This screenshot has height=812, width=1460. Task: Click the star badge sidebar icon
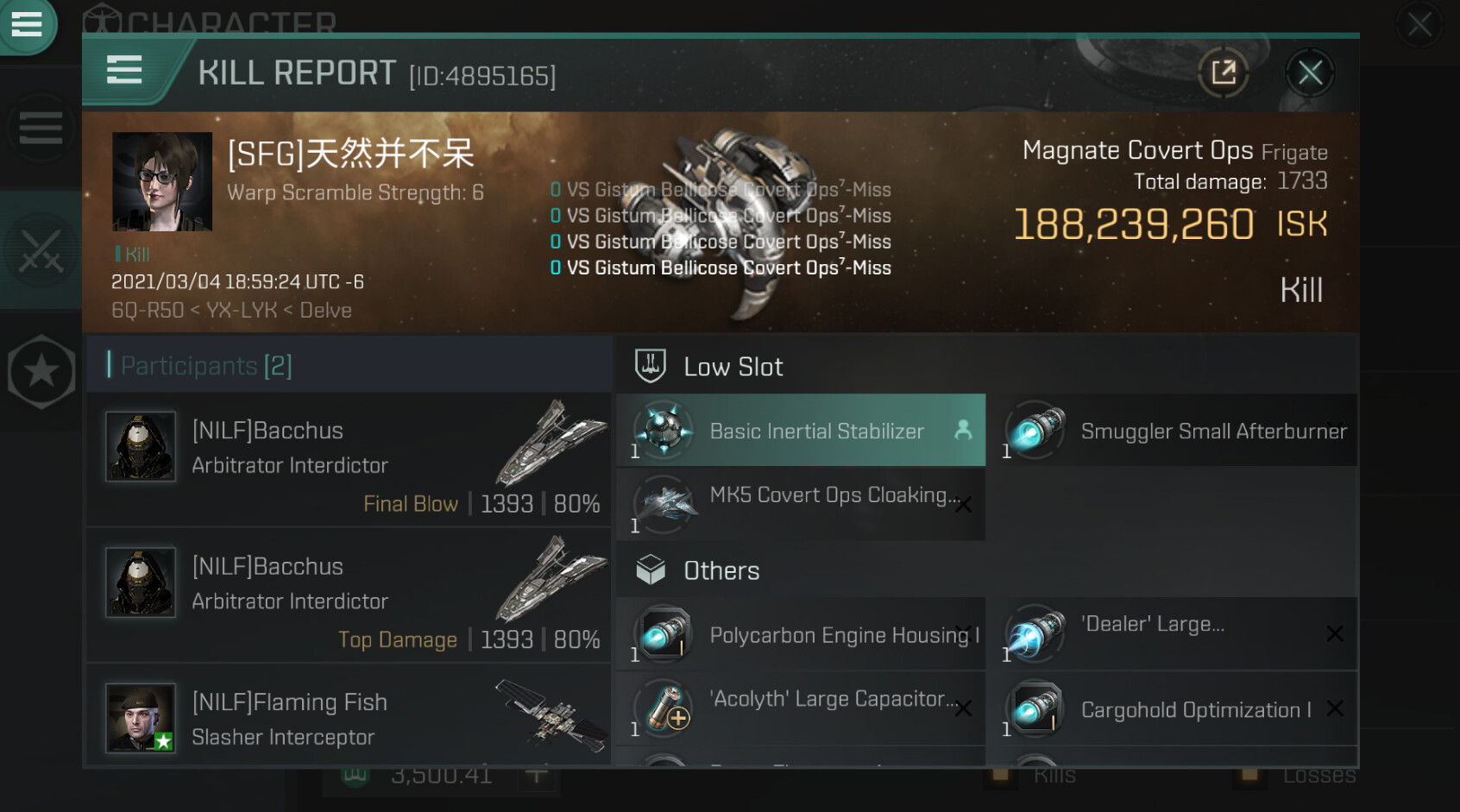coord(41,372)
